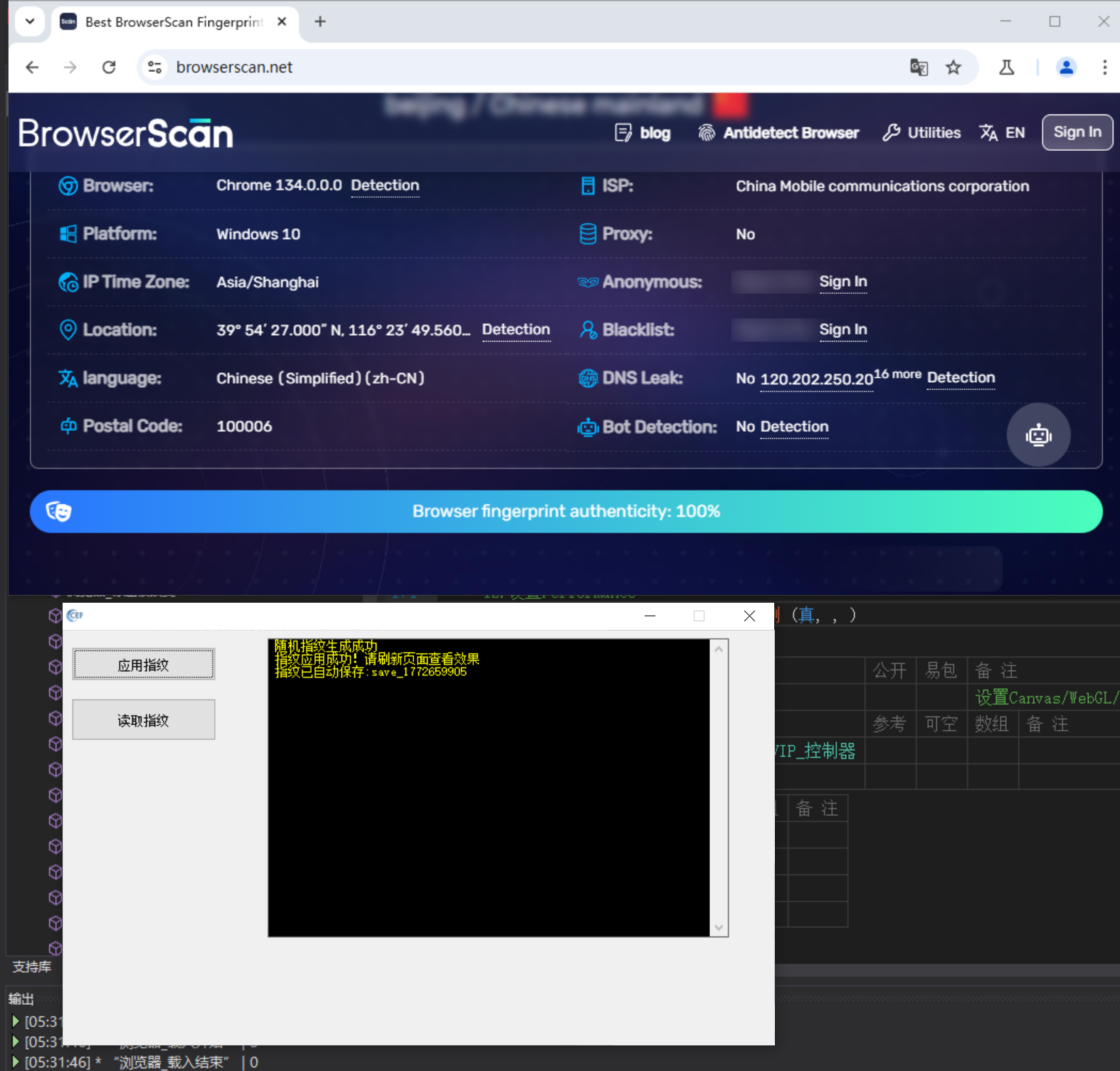This screenshot has height=1071, width=1120.
Task: Open the Chrome three-dot menu
Action: coord(1104,68)
